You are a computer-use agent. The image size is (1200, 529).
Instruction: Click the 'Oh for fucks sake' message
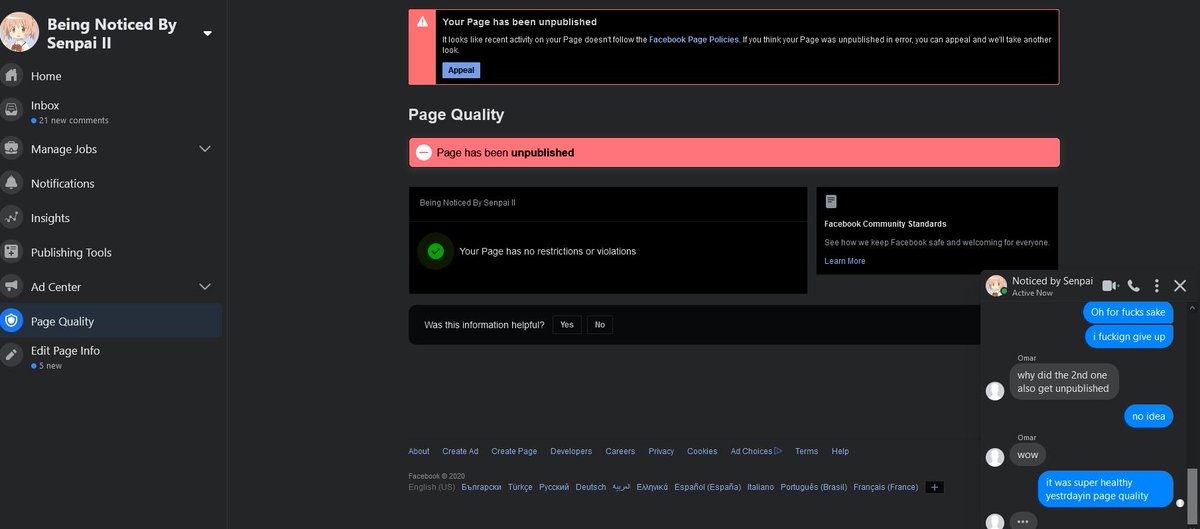(x=1128, y=312)
